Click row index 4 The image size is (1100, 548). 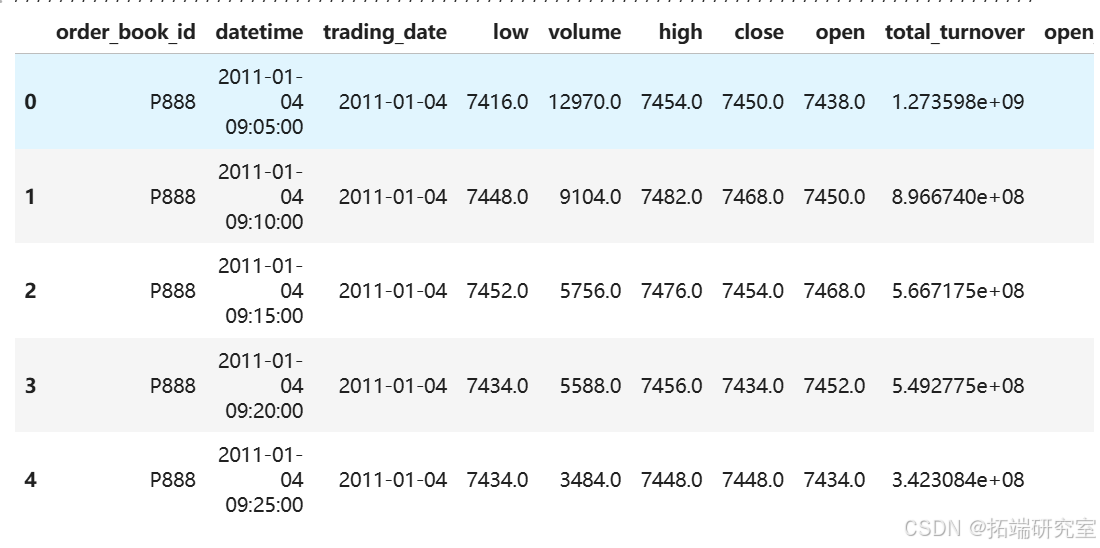pyautogui.click(x=30, y=480)
